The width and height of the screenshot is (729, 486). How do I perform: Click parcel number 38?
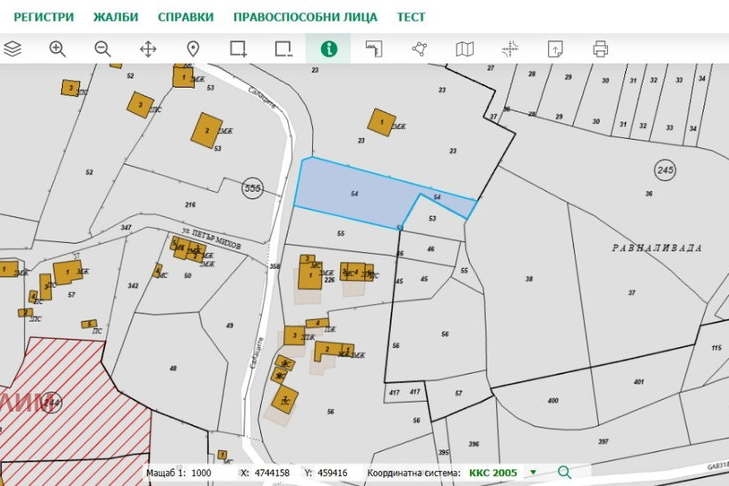tap(529, 279)
